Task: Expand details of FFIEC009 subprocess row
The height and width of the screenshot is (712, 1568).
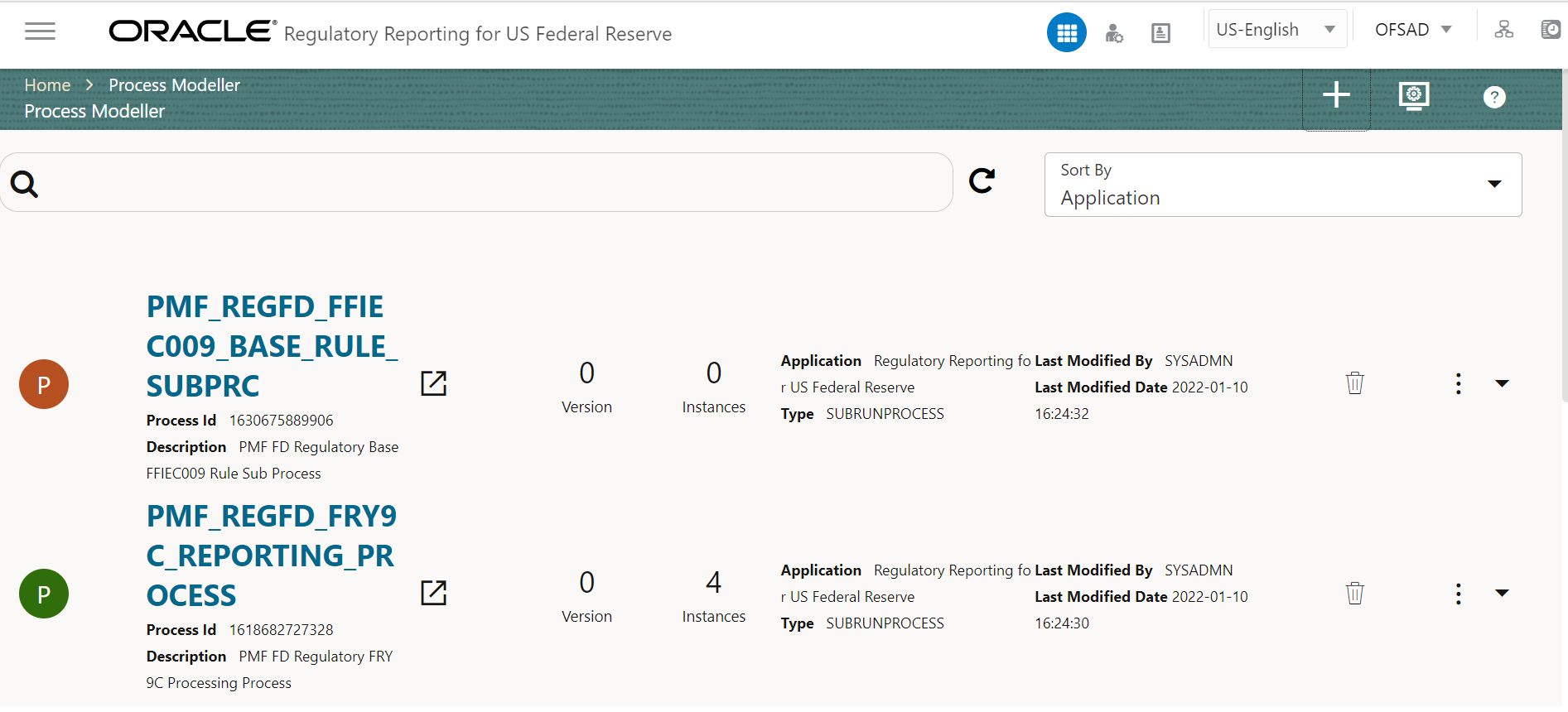Action: pos(1502,383)
